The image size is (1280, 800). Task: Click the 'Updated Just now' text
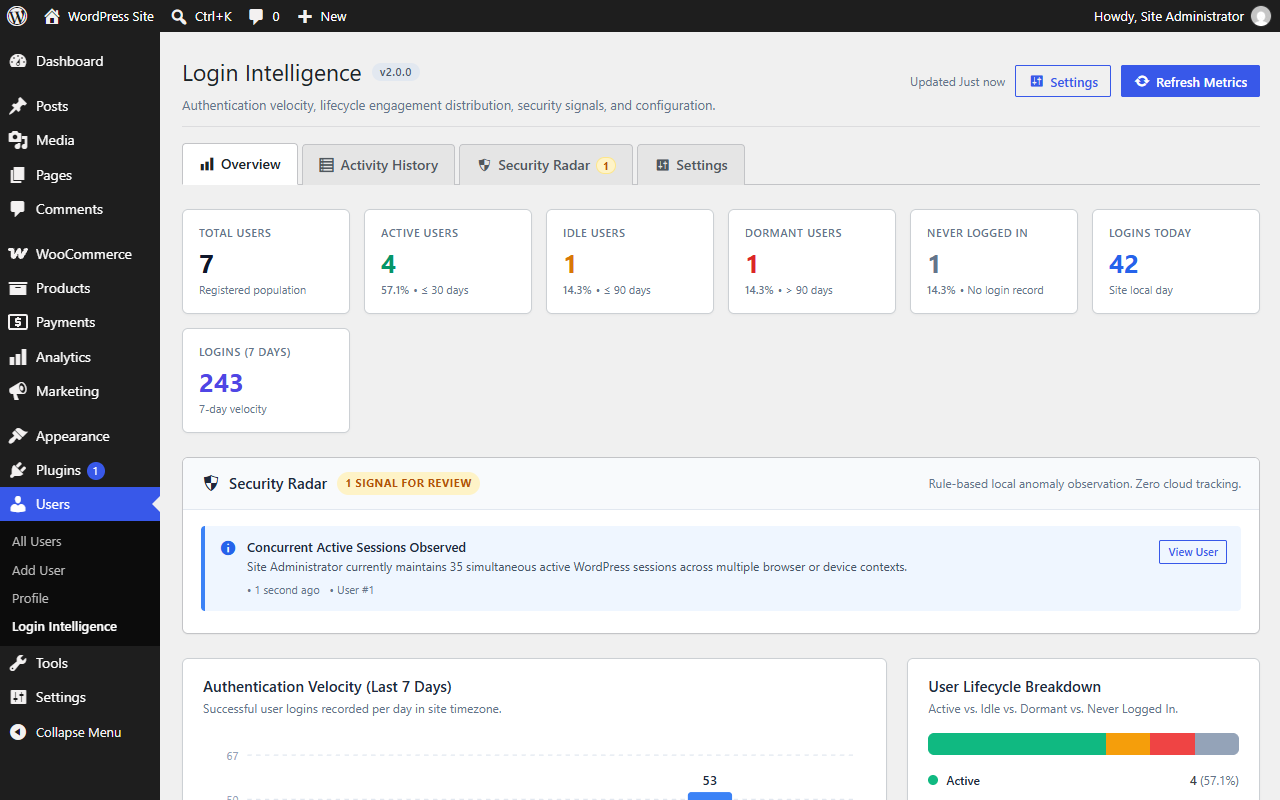[x=957, y=82]
